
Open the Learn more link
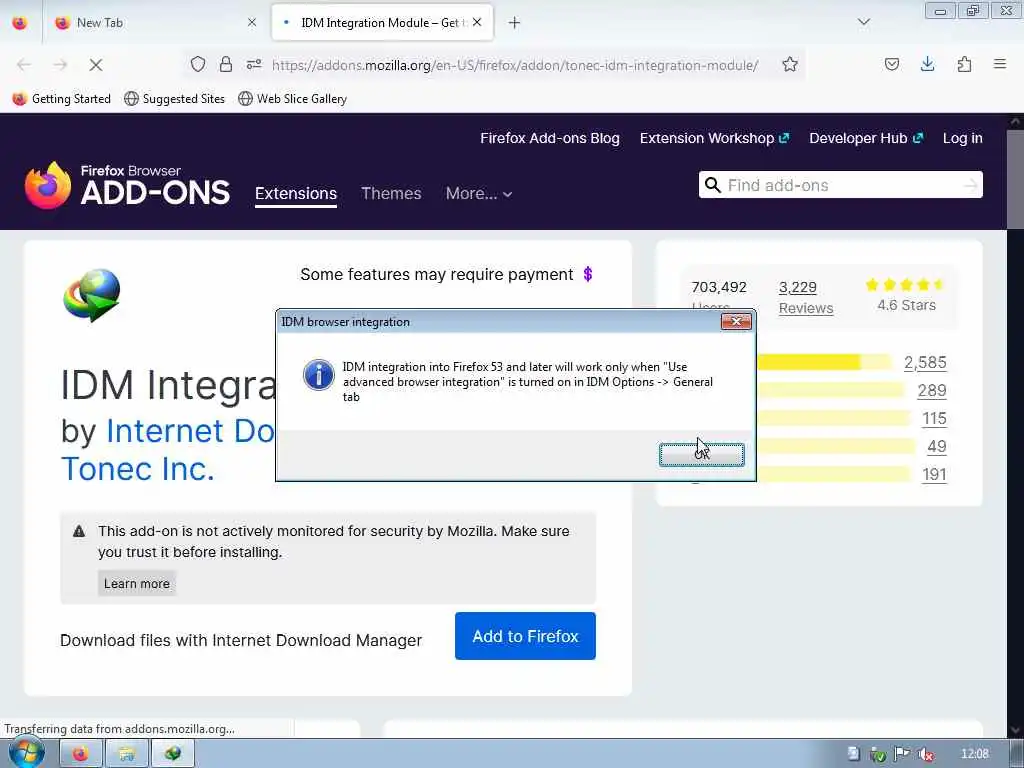[136, 583]
